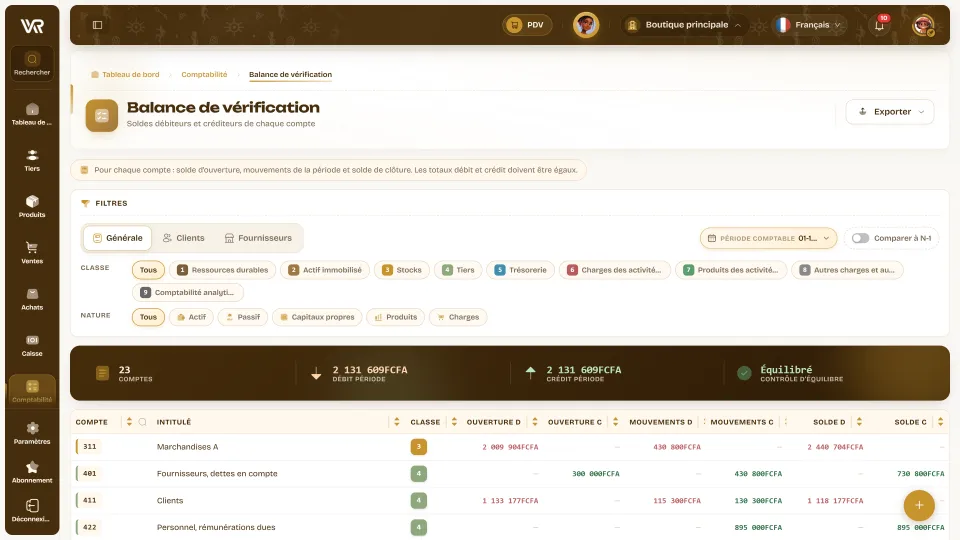Filter by class 4 Tiers chip

tap(458, 270)
